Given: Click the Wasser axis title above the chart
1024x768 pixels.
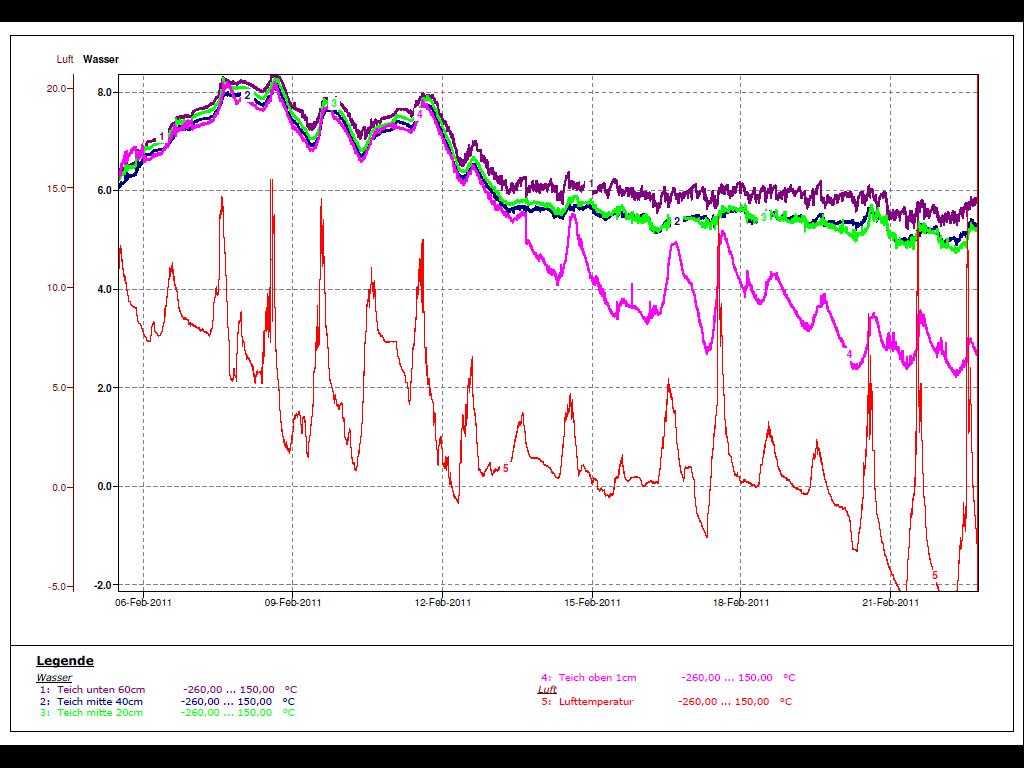Looking at the screenshot, I should [x=101, y=59].
